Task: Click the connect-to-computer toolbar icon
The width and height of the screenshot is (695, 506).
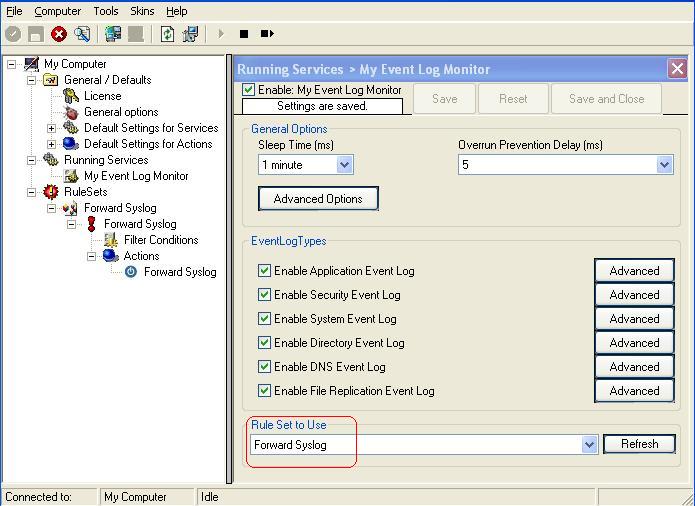Action: click(113, 34)
